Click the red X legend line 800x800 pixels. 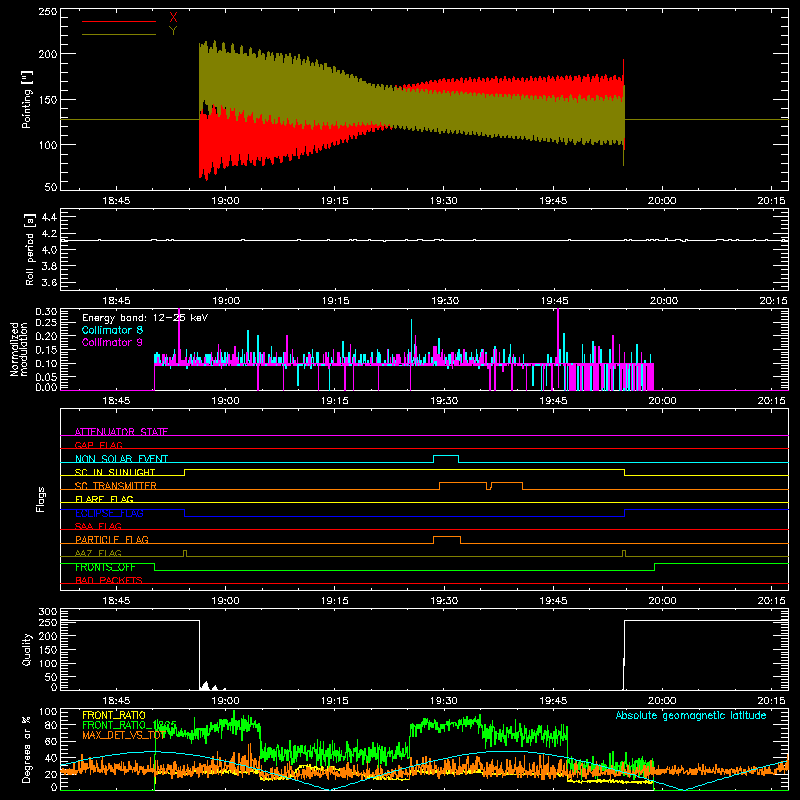point(119,21)
